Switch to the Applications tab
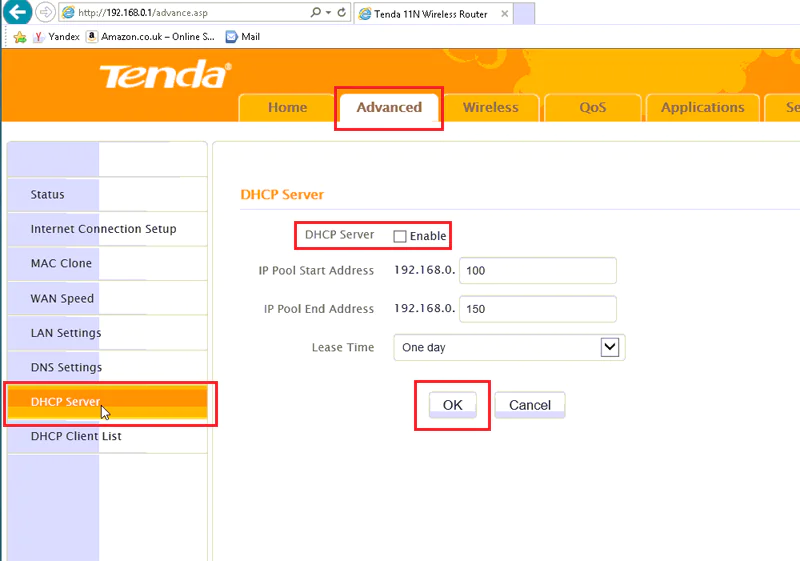Viewport: 800px width, 561px height. pyautogui.click(x=703, y=108)
